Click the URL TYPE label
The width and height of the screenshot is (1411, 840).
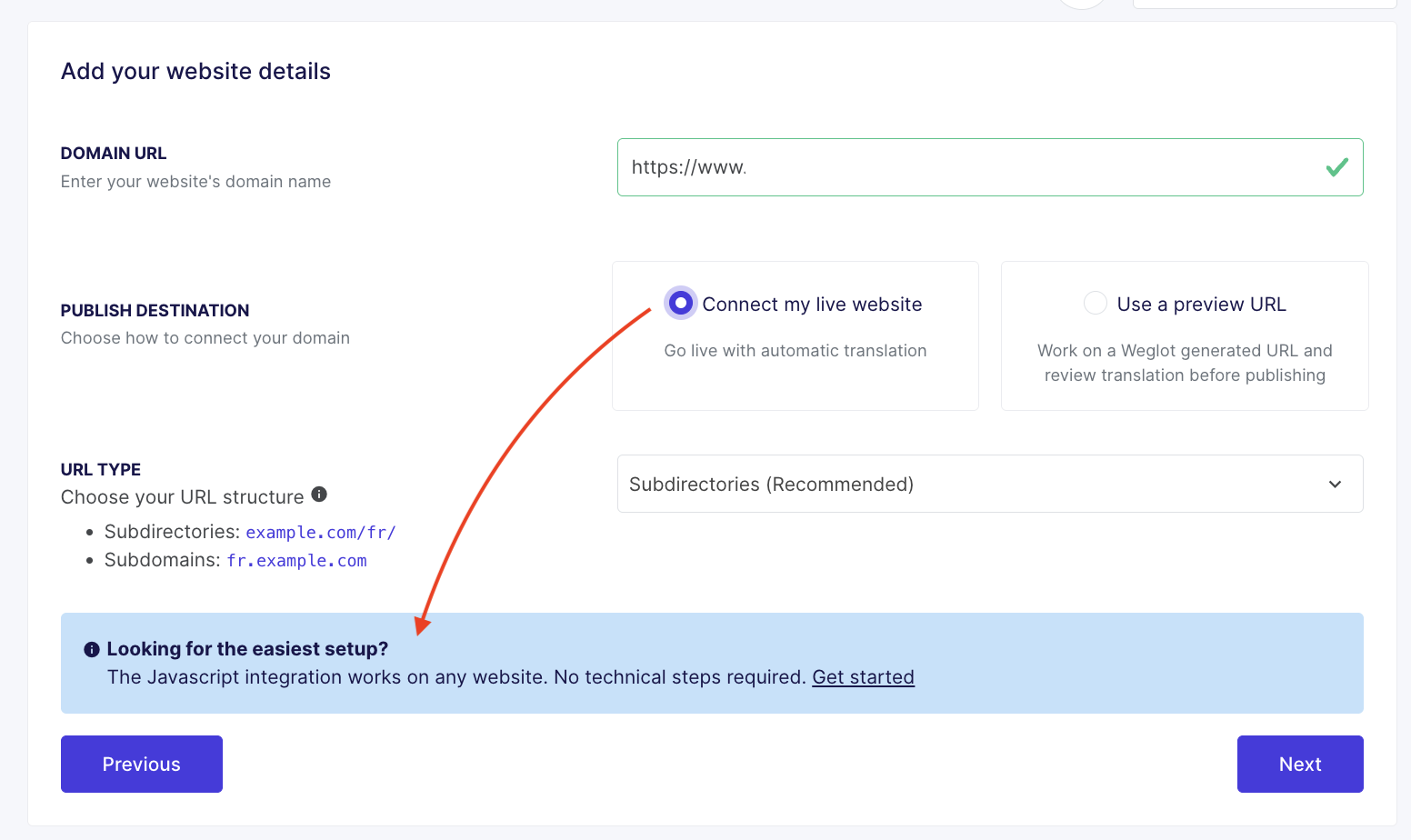click(101, 470)
